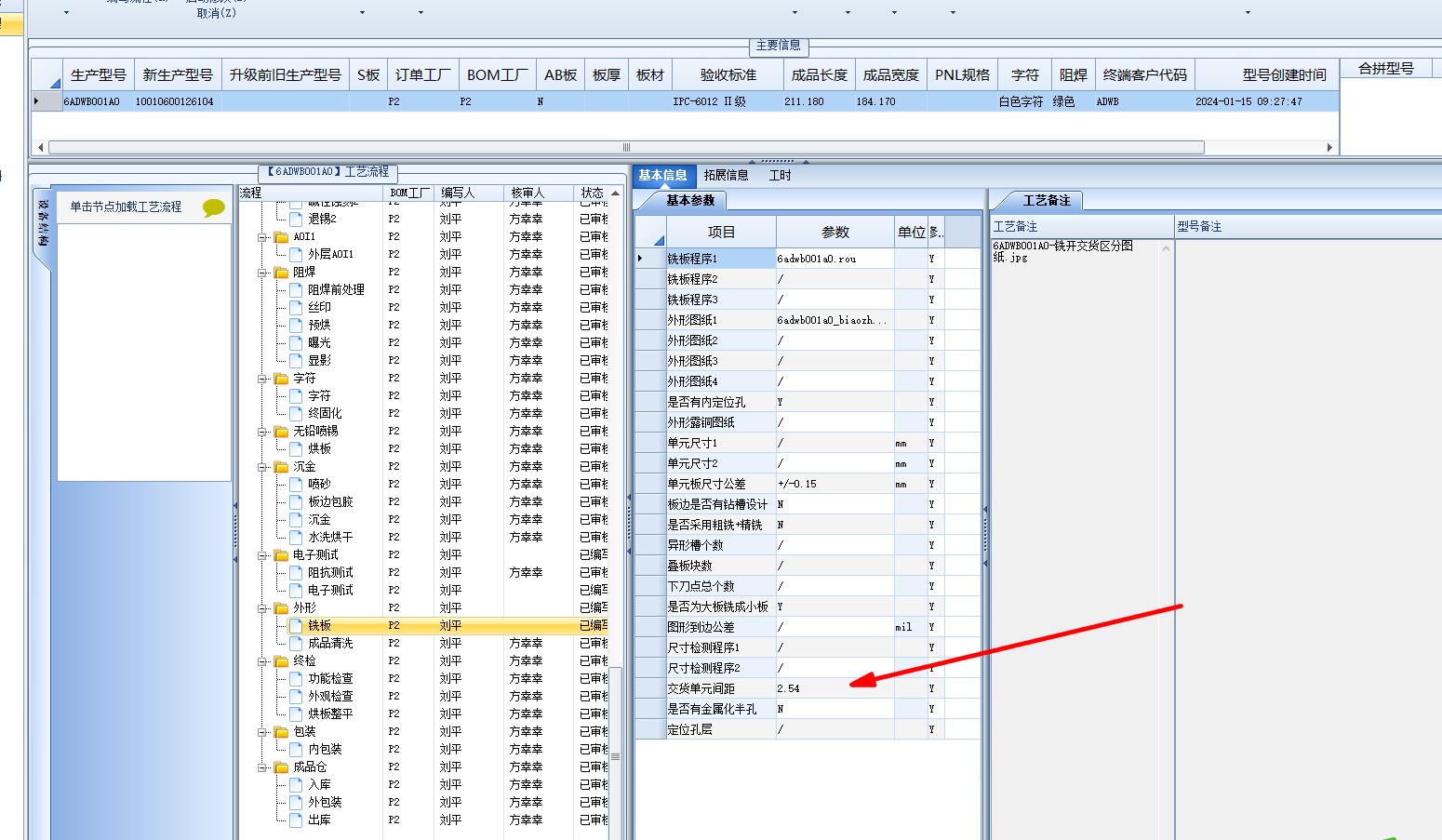Click the yellow speech bubble icon
The image size is (1442, 840).
pos(214,207)
